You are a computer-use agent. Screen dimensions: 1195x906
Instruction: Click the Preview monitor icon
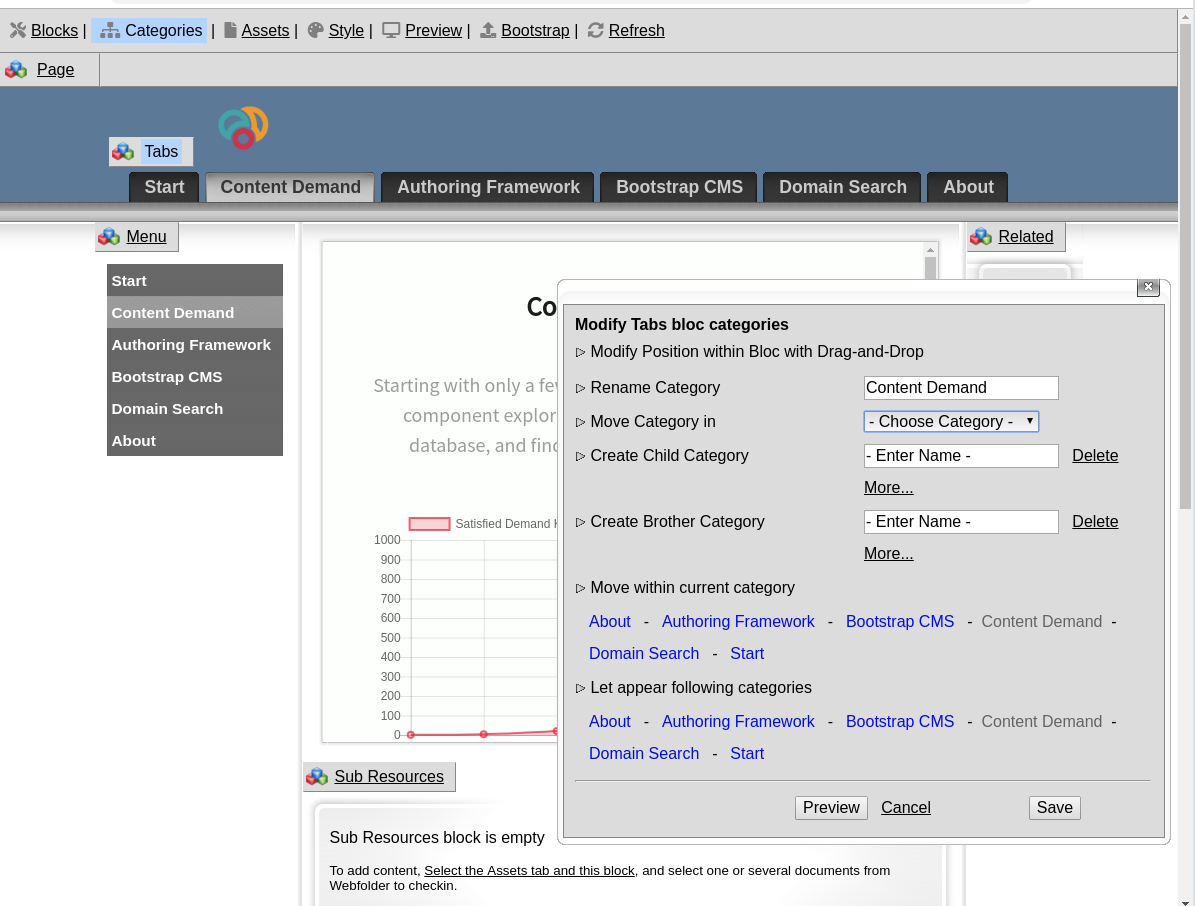pos(391,30)
